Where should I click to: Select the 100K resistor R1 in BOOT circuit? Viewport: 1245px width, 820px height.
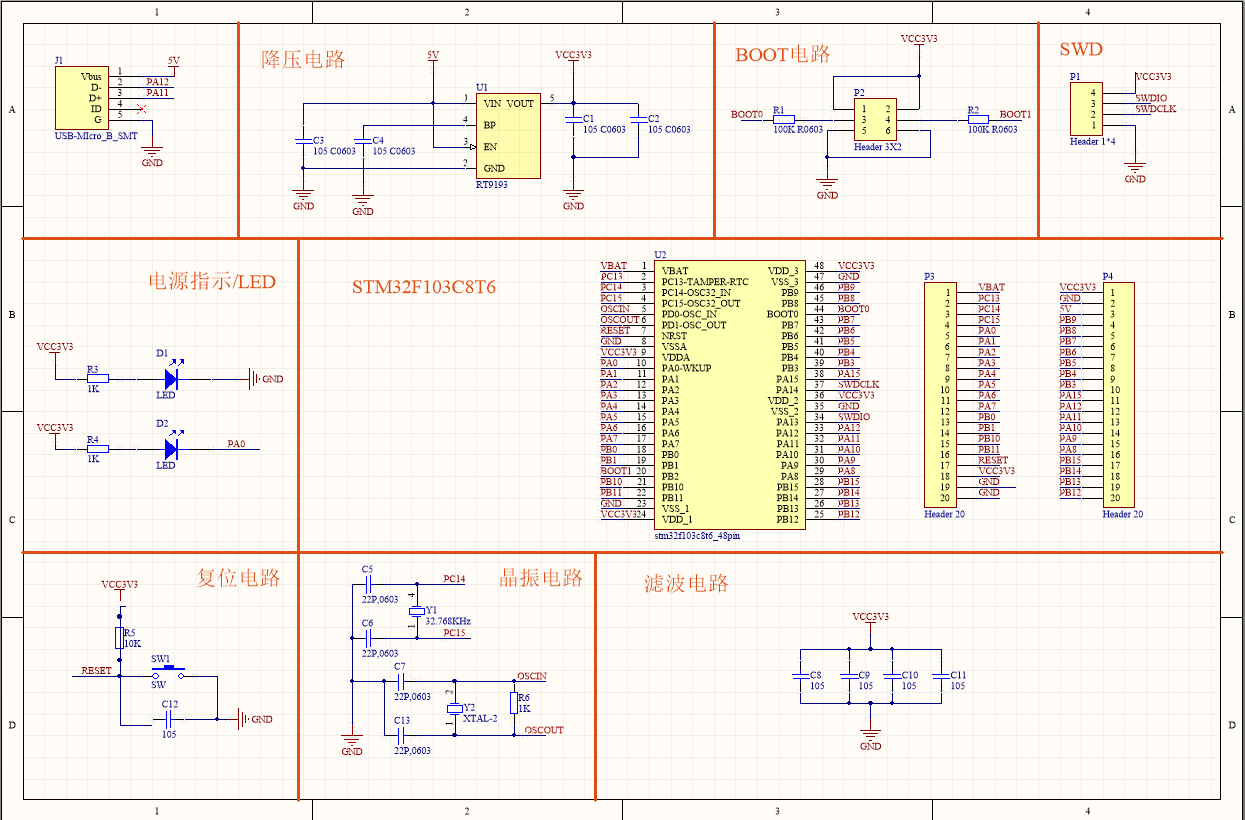(x=784, y=117)
